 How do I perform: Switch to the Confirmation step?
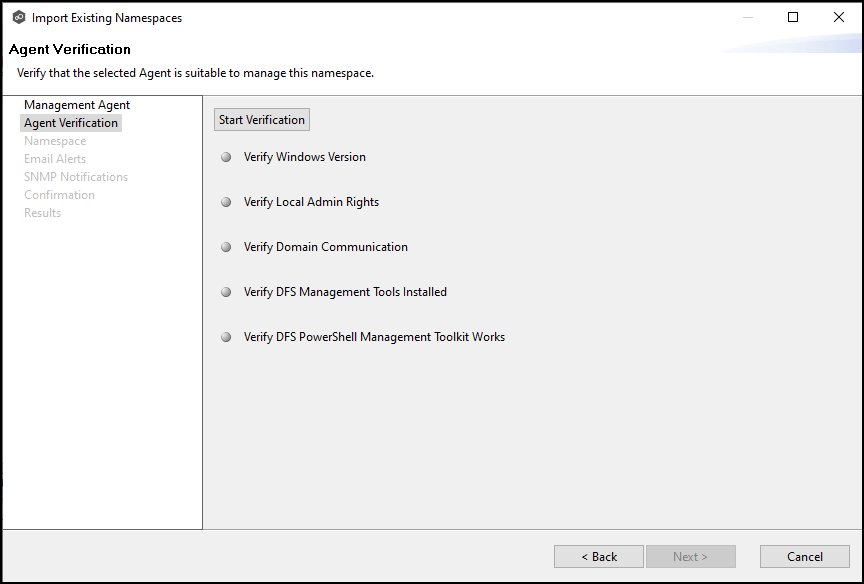[x=59, y=195]
